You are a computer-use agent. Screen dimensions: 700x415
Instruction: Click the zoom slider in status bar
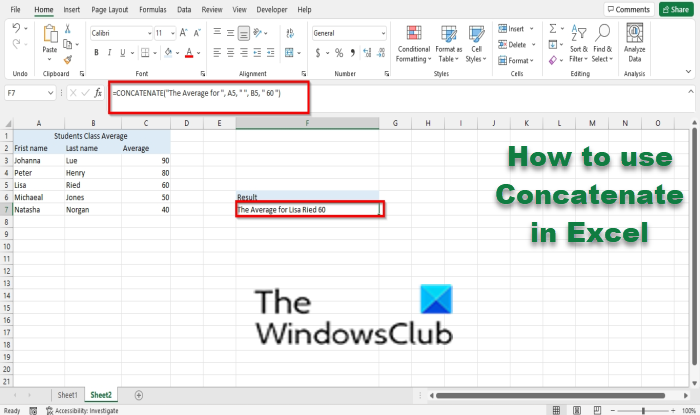coord(643,411)
